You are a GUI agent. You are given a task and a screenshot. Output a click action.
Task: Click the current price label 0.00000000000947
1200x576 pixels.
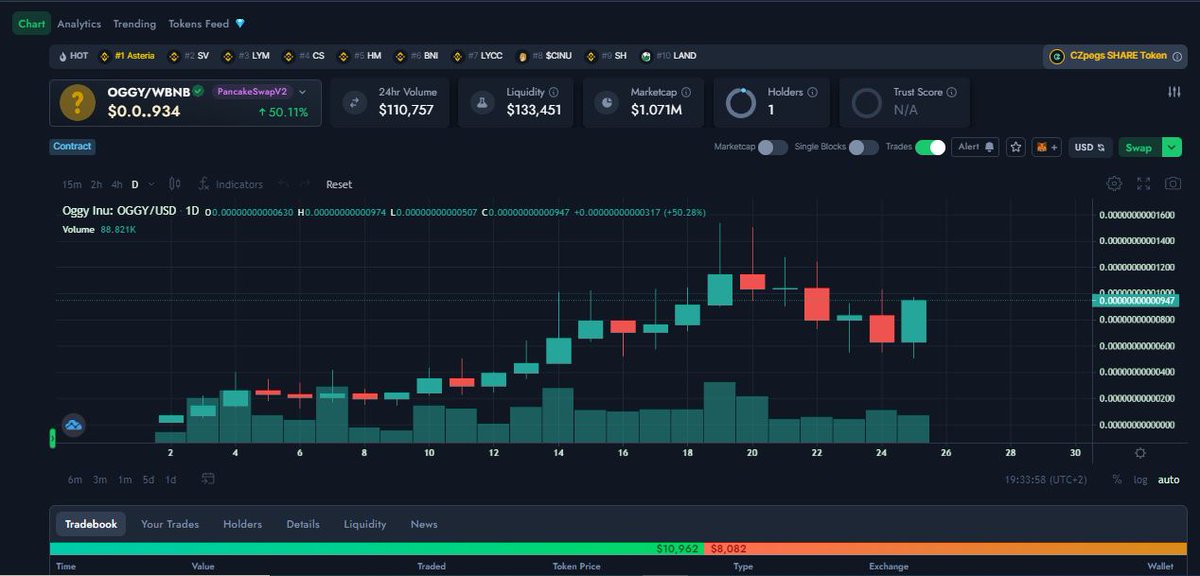[x=1139, y=300]
